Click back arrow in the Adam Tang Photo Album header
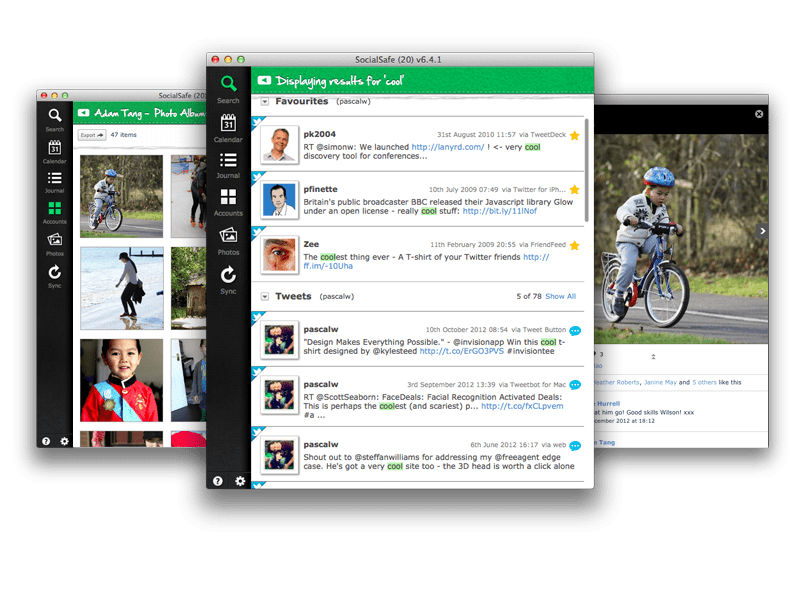 [x=84, y=112]
